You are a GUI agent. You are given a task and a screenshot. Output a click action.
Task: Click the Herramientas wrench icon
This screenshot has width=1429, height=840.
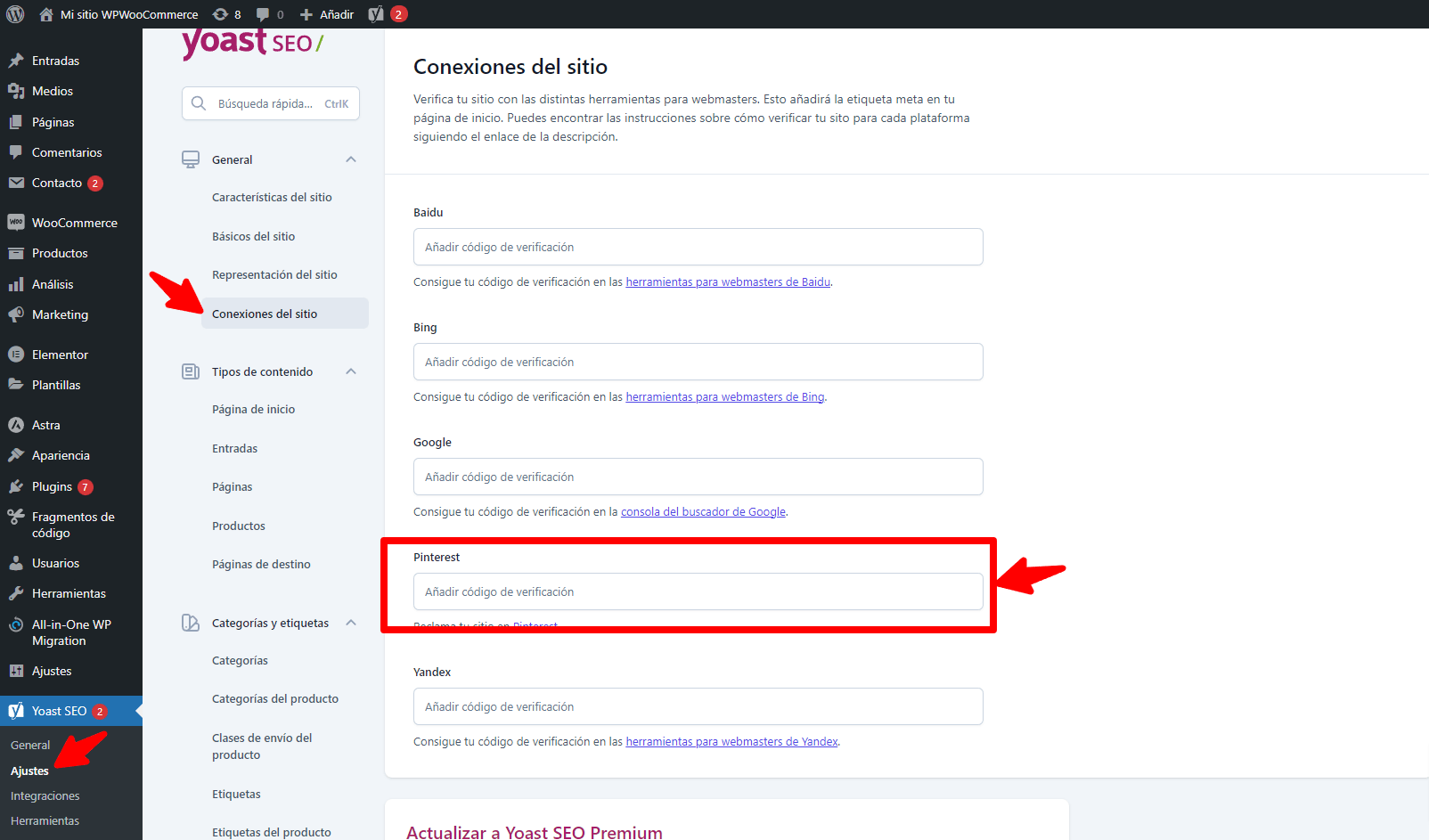(16, 593)
